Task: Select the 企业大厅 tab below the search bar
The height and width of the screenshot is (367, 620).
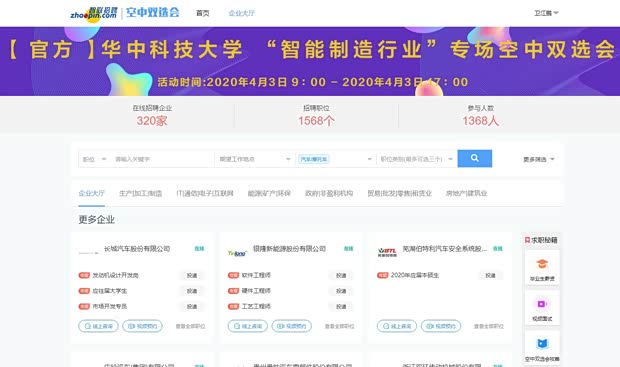Action: pos(91,193)
